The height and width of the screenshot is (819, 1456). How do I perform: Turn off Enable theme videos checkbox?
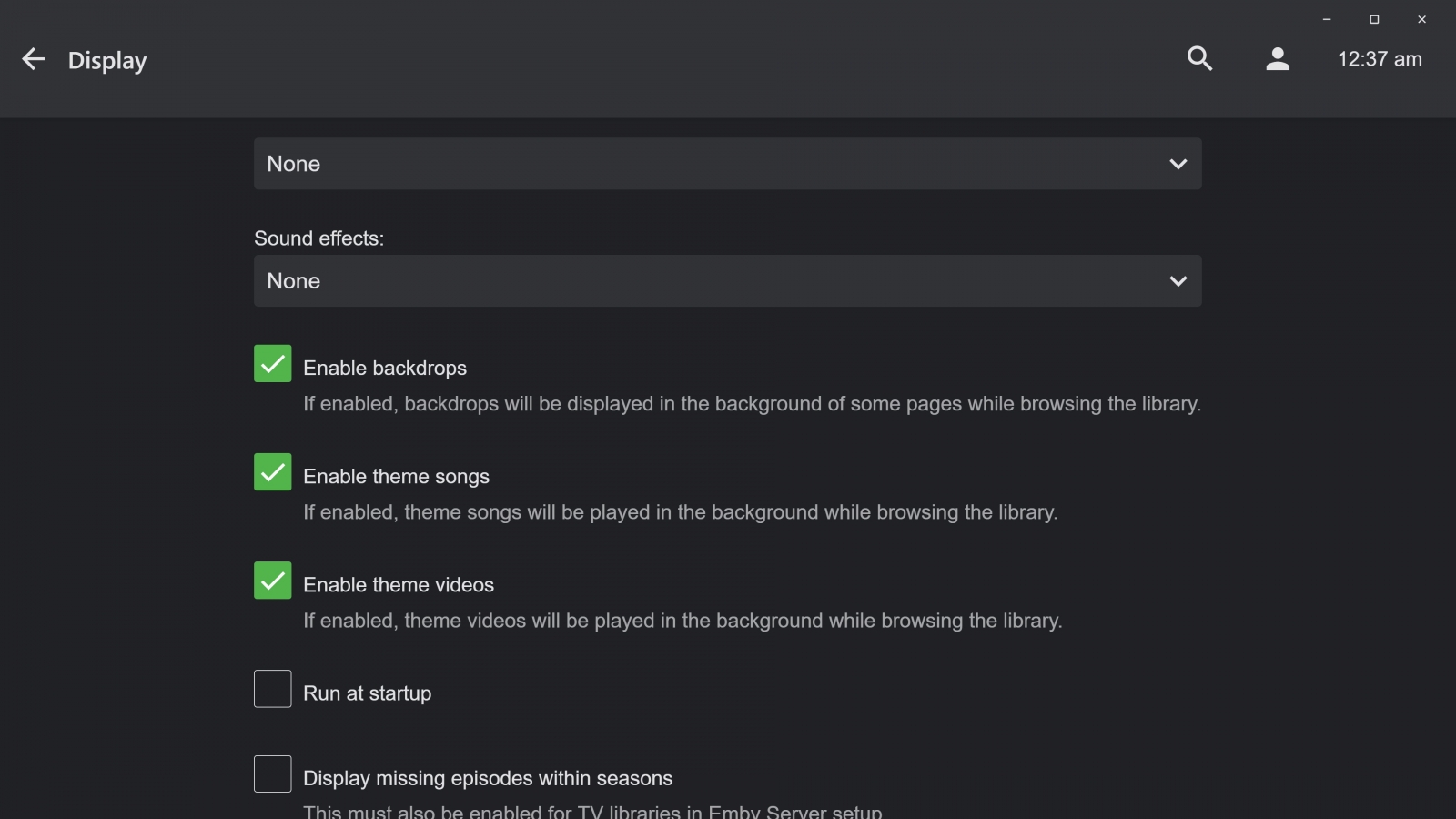tap(273, 581)
